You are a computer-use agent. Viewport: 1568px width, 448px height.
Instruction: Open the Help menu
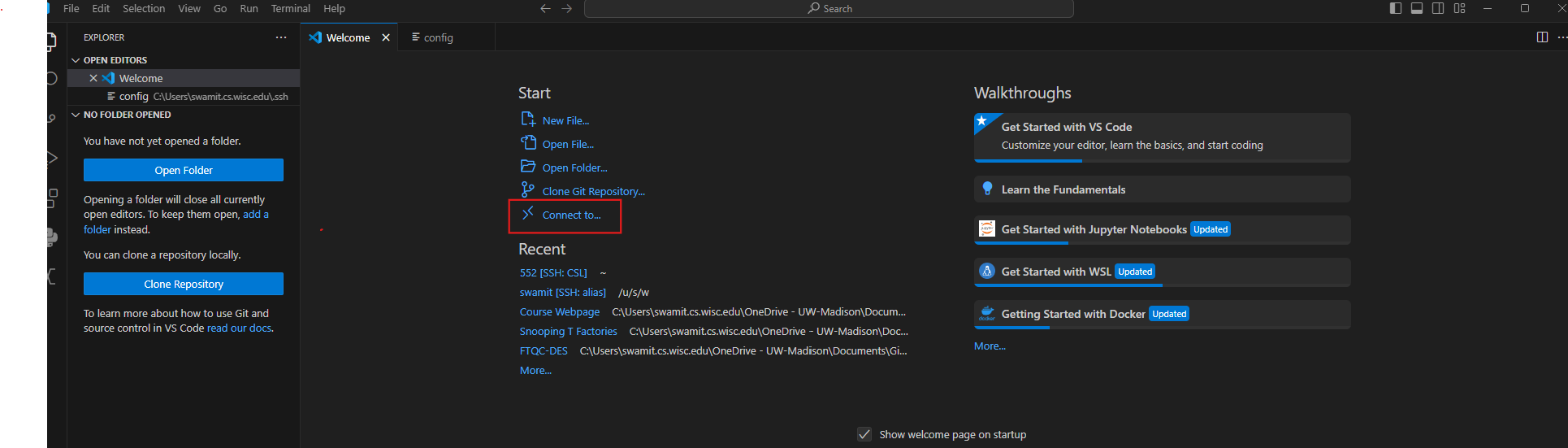(334, 9)
